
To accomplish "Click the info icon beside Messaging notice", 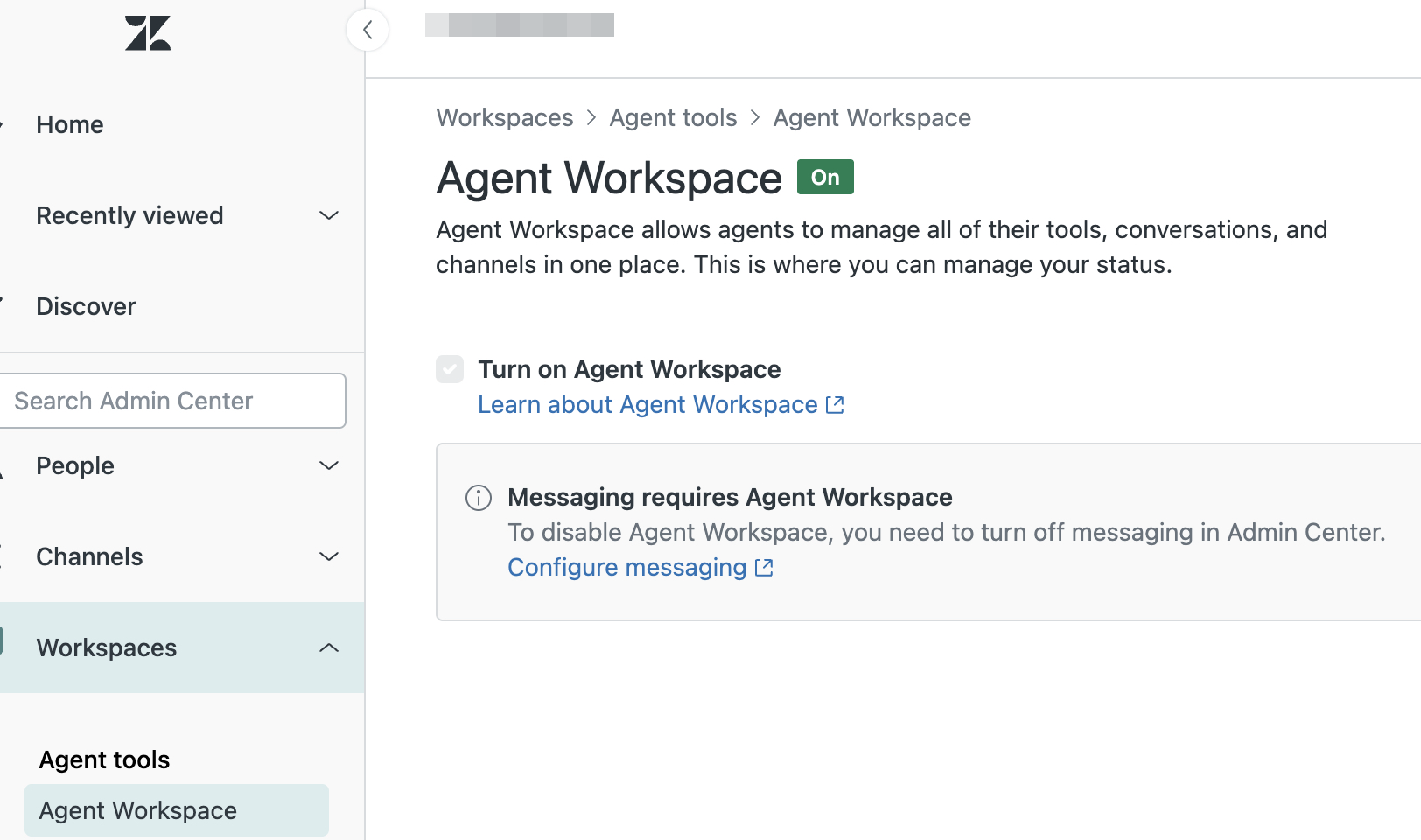I will click(479, 498).
